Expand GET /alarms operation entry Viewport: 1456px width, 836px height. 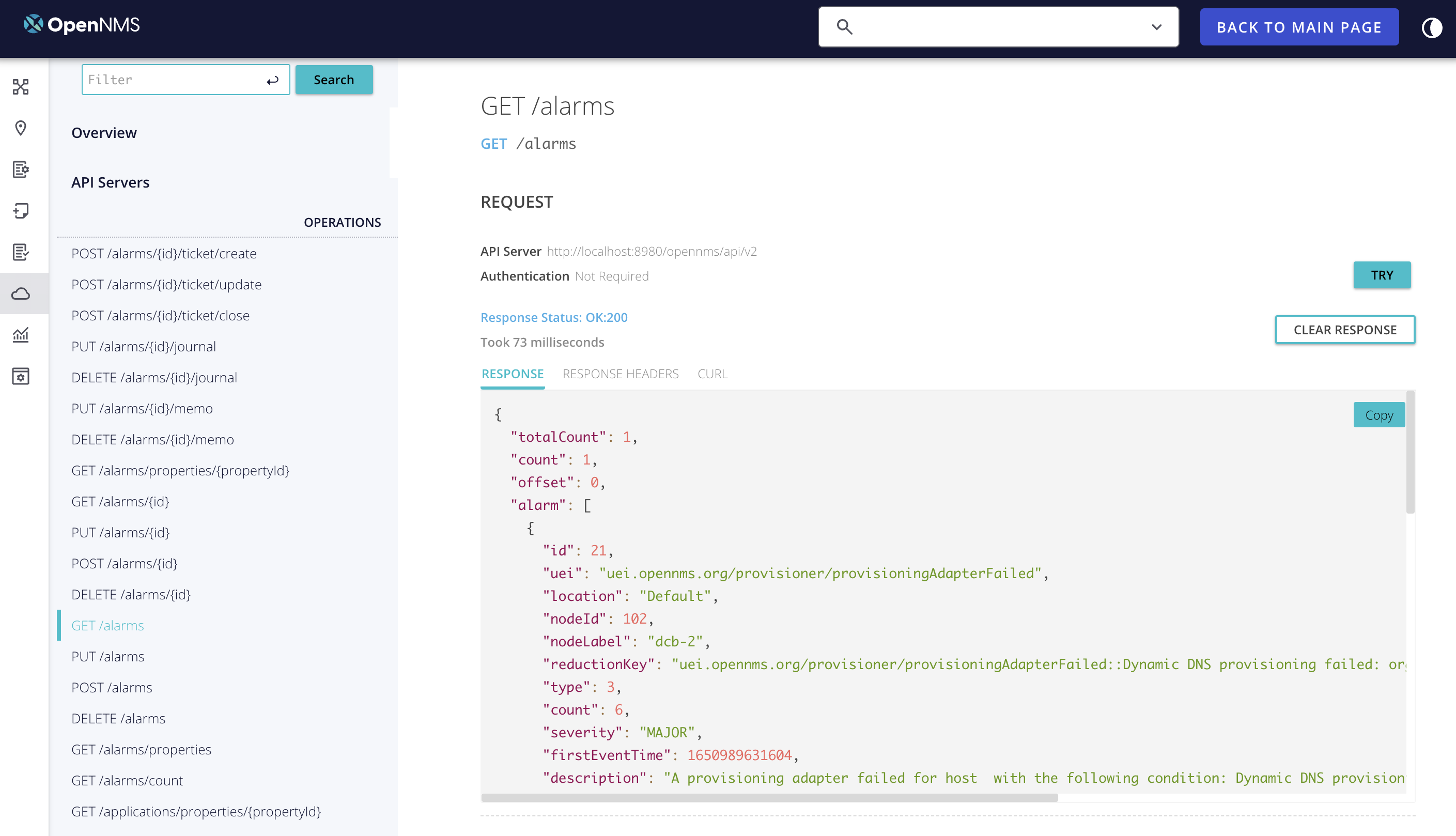[x=108, y=625]
